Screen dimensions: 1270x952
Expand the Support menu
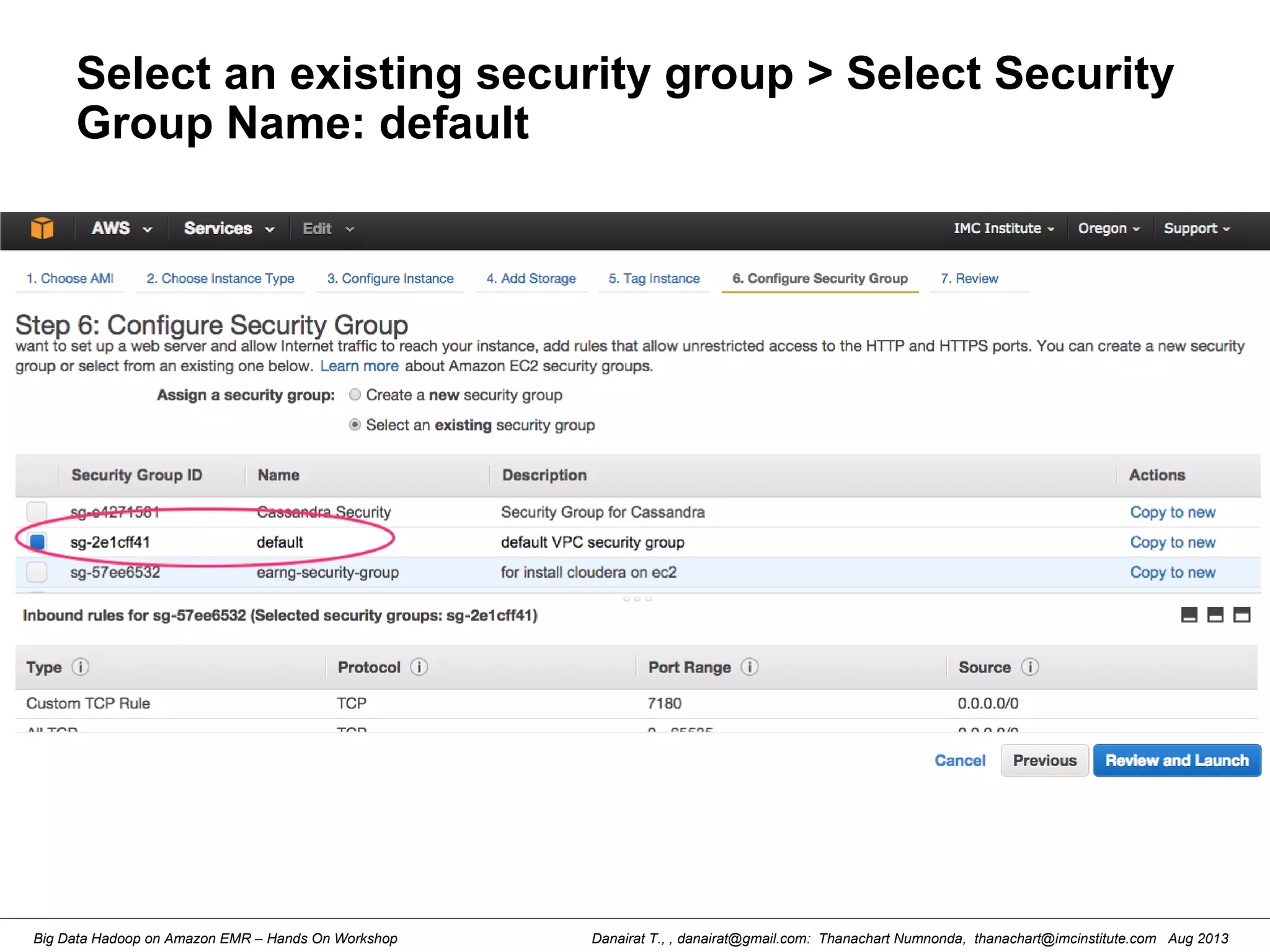(1197, 228)
